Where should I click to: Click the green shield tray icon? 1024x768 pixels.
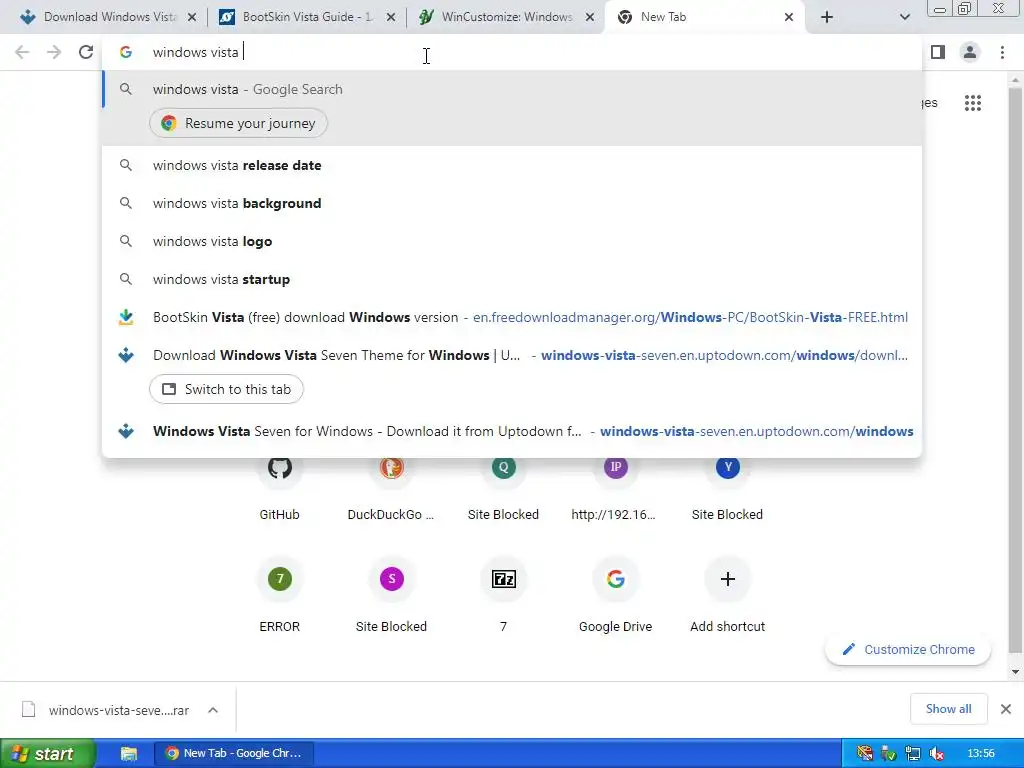click(x=889, y=754)
